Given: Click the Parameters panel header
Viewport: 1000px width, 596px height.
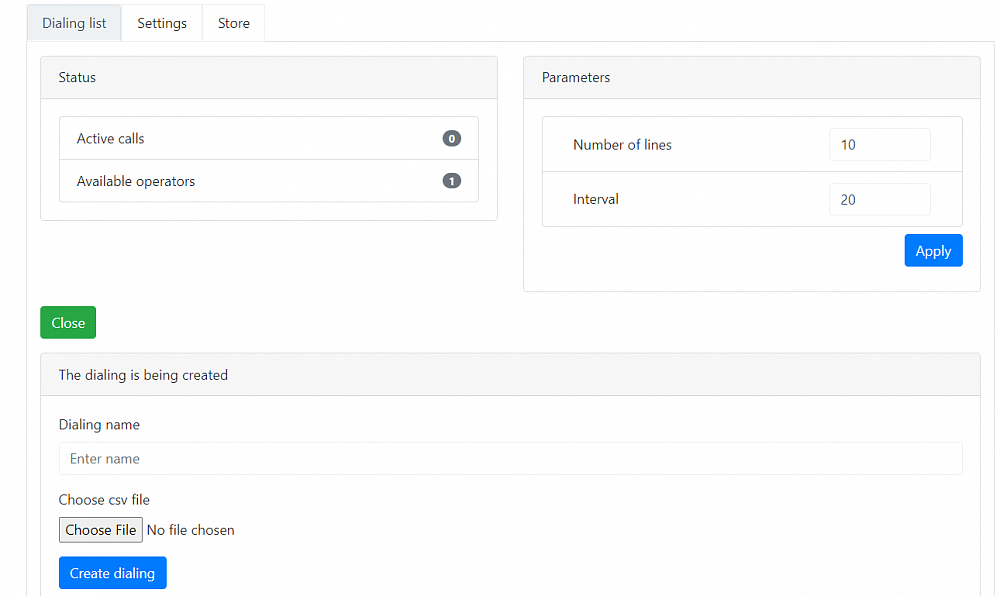Looking at the screenshot, I should point(576,77).
